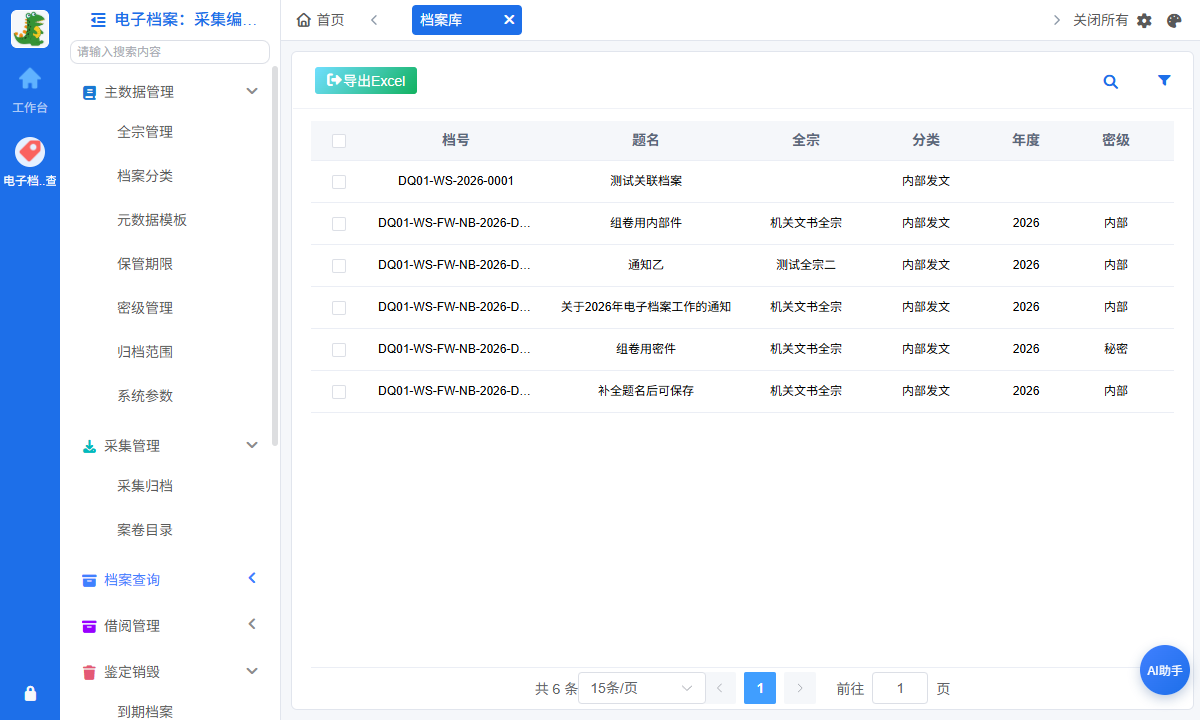The width and height of the screenshot is (1200, 720).
Task: Expand the 借阅管理 section chevron
Action: coord(252,624)
